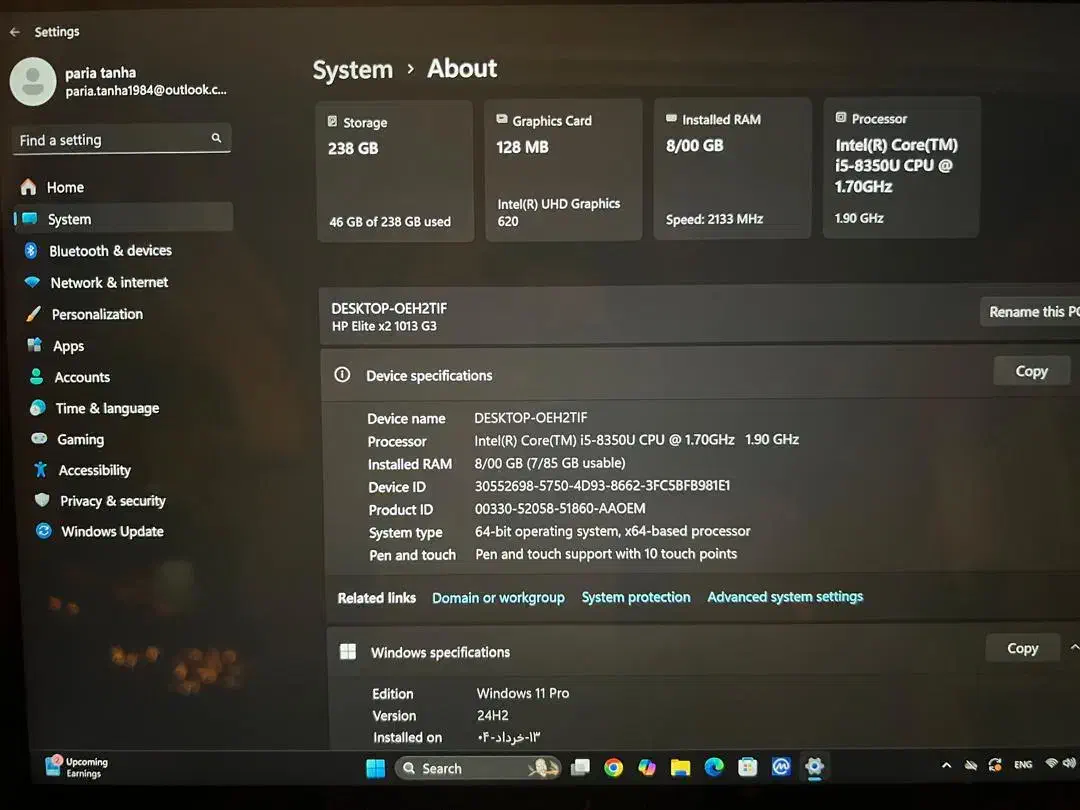The width and height of the screenshot is (1080, 810).
Task: Click the back arrow beside Settings title
Action: pos(15,32)
